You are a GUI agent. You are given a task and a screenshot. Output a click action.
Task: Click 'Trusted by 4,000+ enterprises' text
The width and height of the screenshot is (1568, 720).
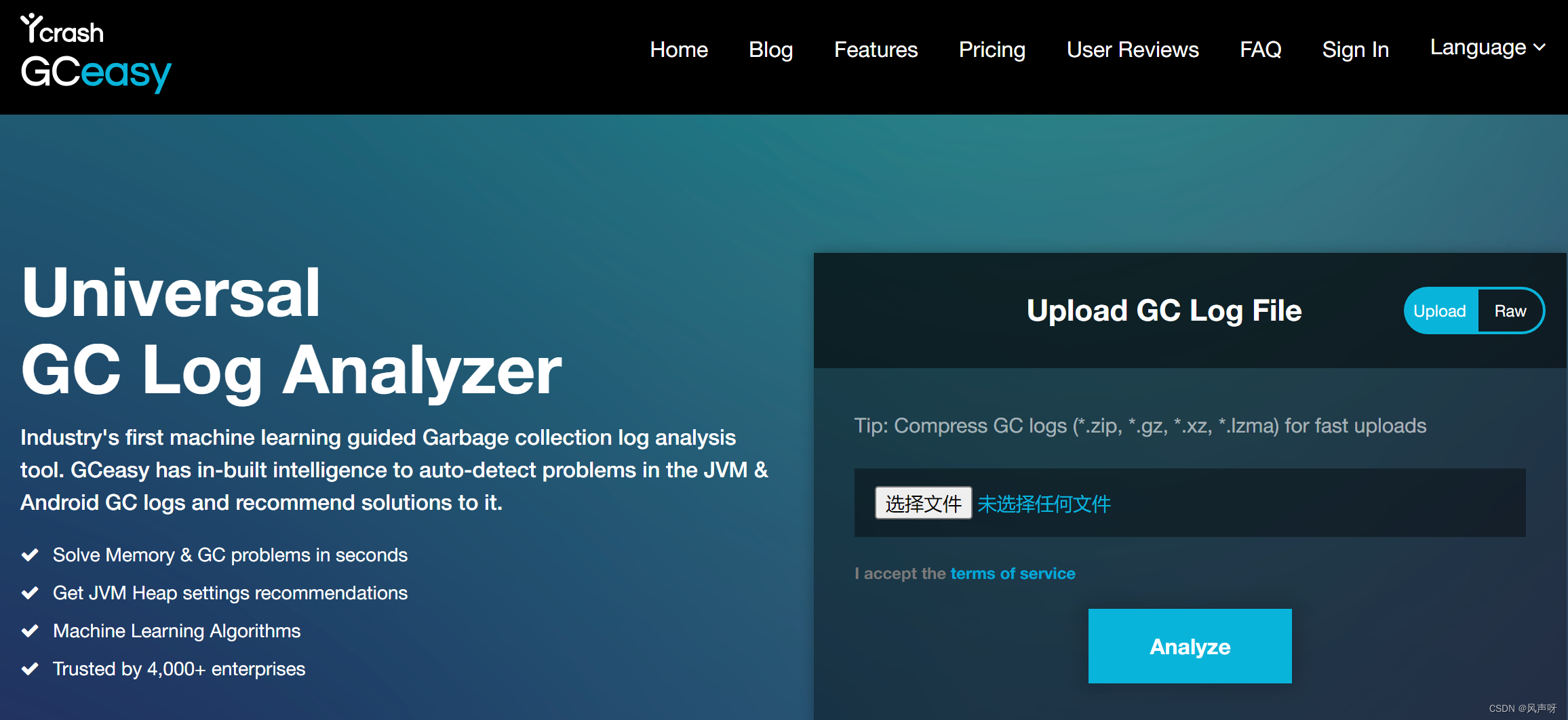[x=179, y=669]
